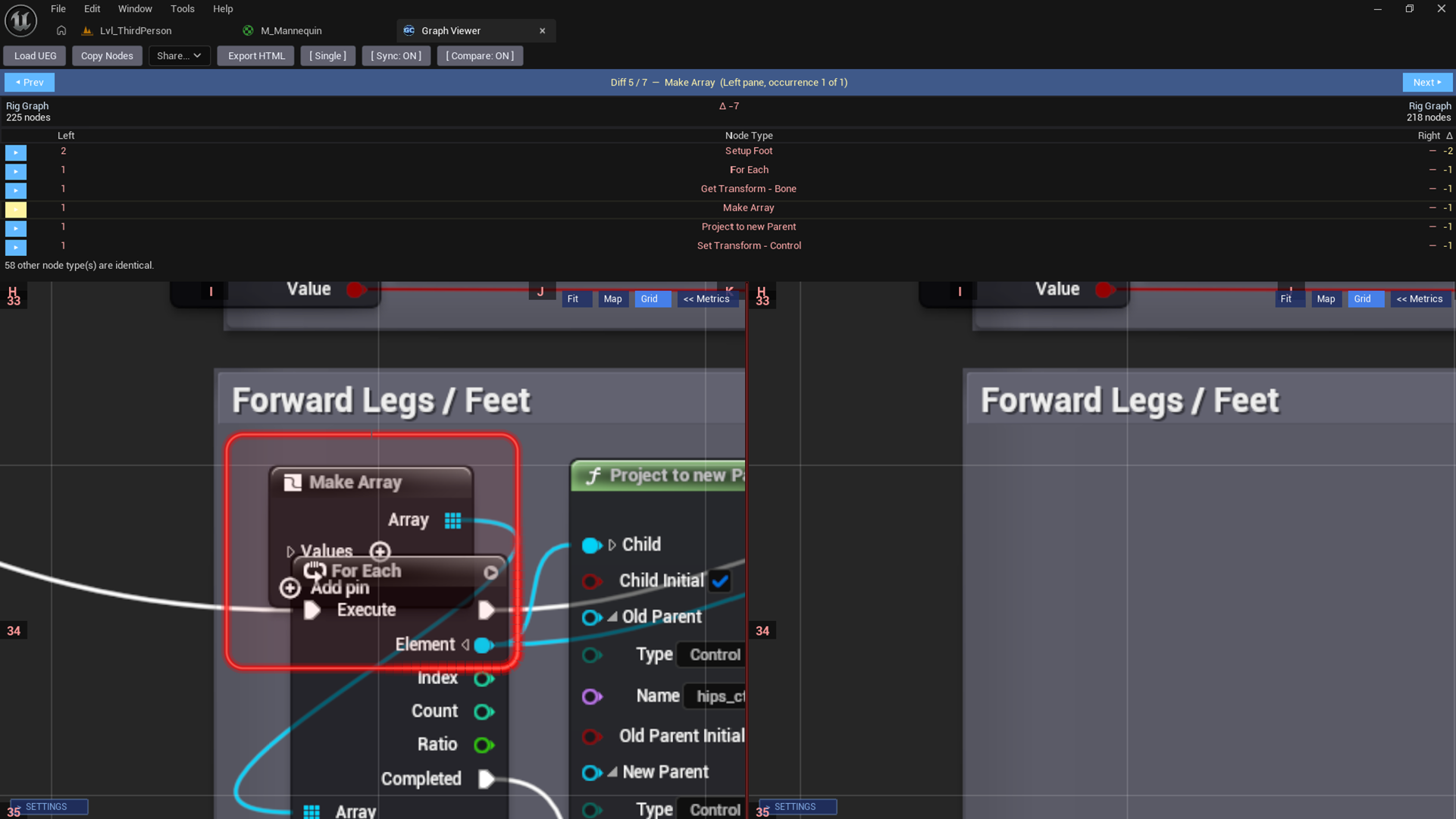Toggle the Sync: ON button
The width and height of the screenshot is (1456, 819).
396,56
